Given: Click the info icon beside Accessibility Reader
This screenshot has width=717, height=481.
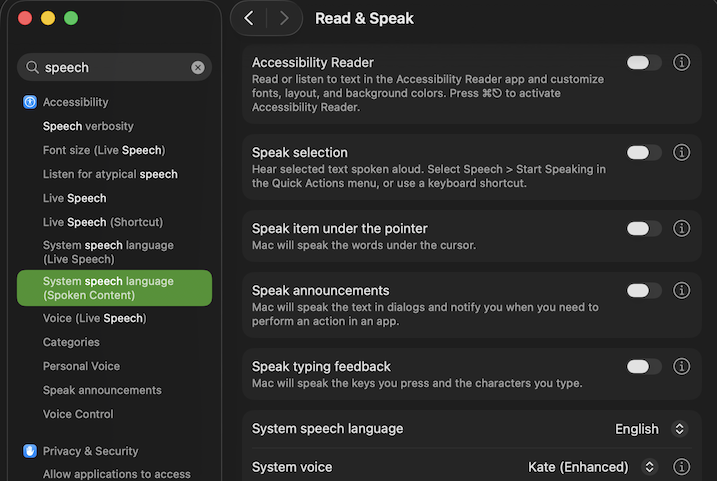Looking at the screenshot, I should pyautogui.click(x=682, y=63).
